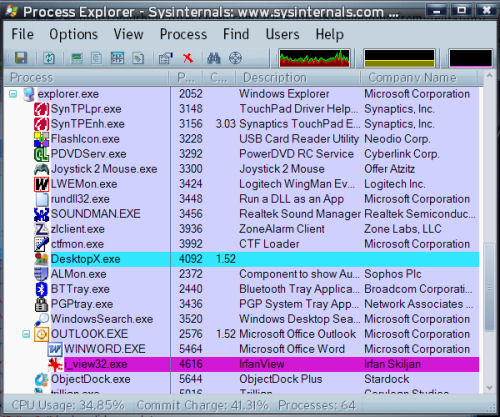Click the scrollbar down arrow
The width and height of the screenshot is (500, 417).
[x=489, y=387]
